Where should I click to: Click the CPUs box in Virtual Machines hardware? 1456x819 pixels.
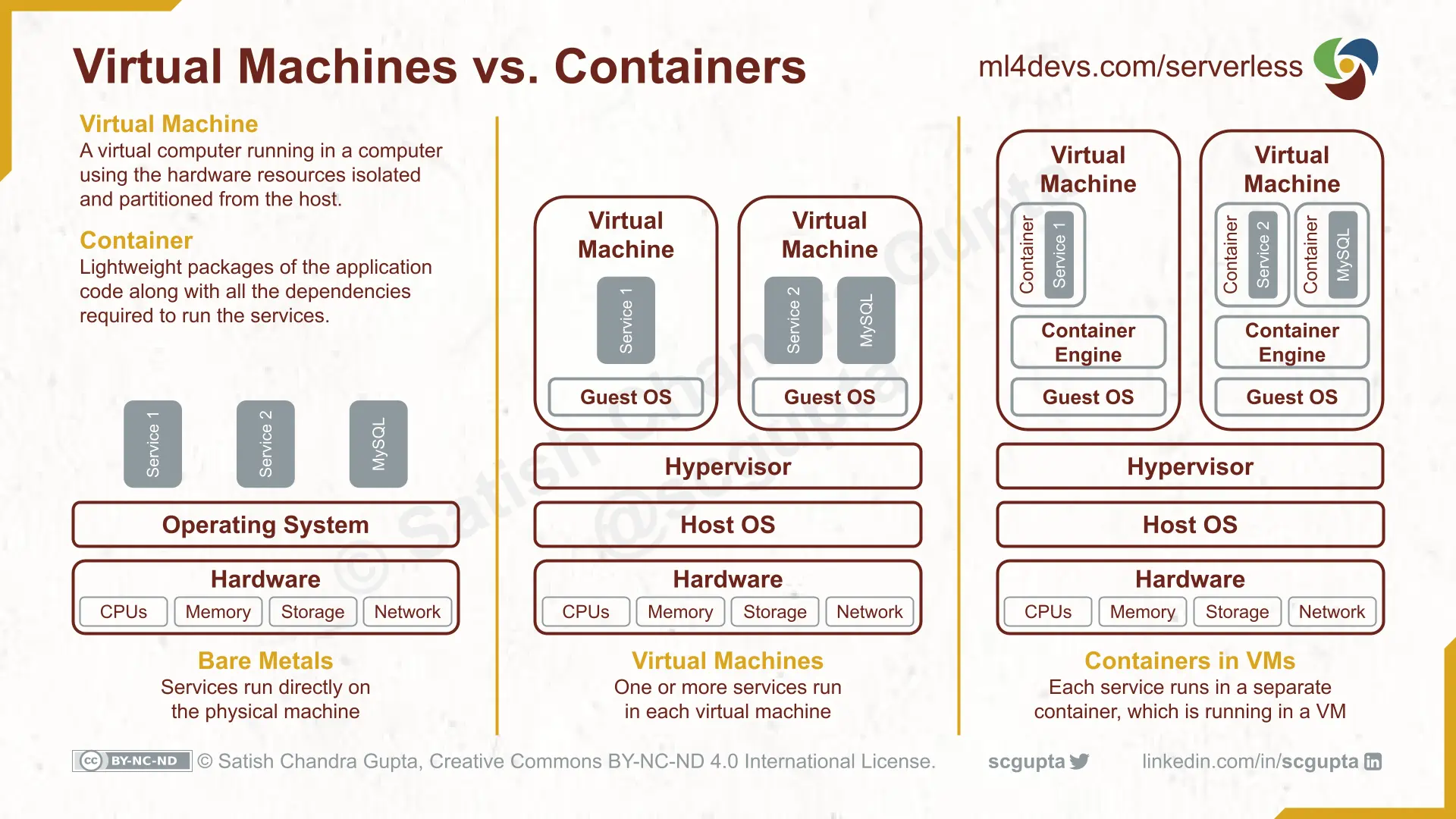pos(585,611)
